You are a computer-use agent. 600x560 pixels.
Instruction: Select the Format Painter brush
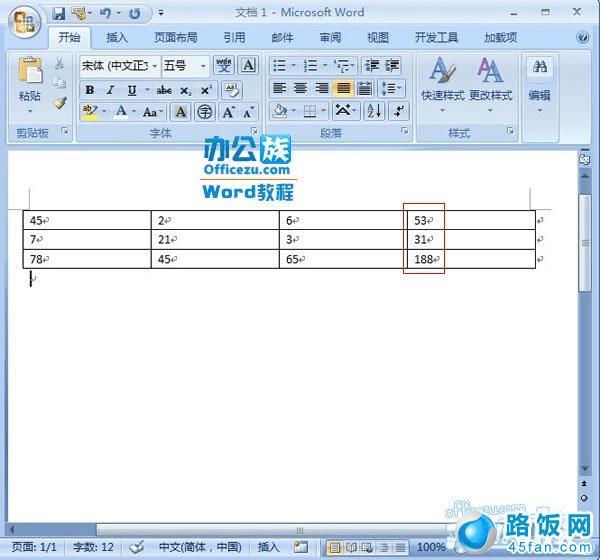(x=59, y=102)
